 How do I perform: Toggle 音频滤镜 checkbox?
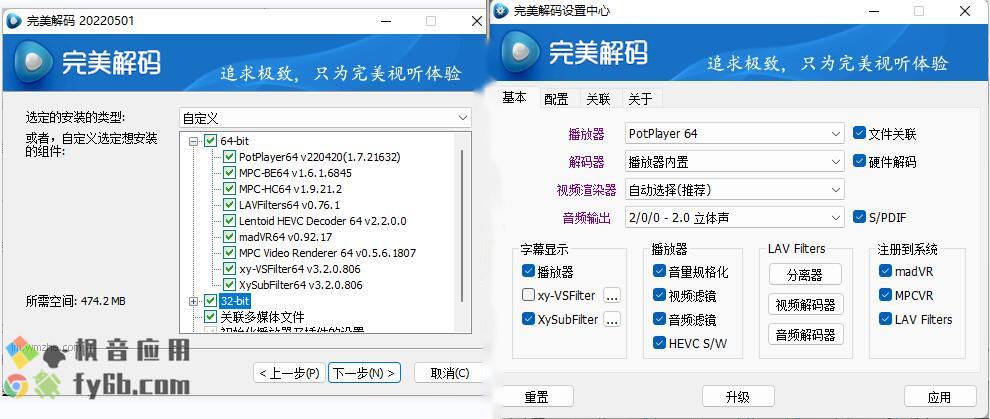coord(659,319)
